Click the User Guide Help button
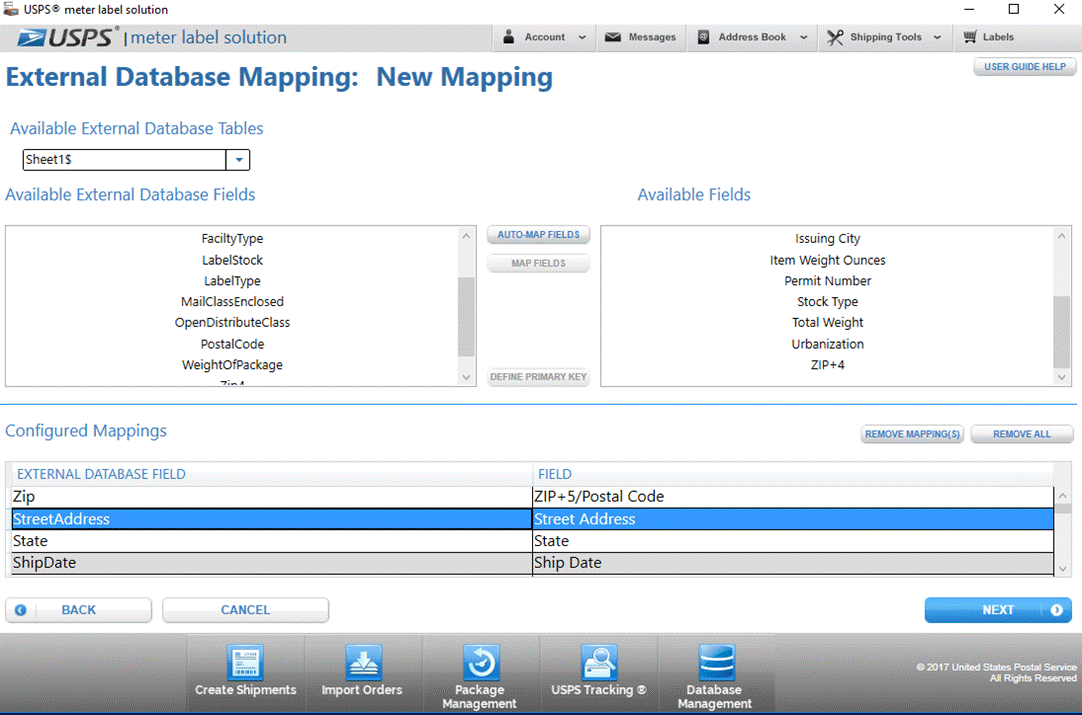 pyautogui.click(x=1025, y=67)
